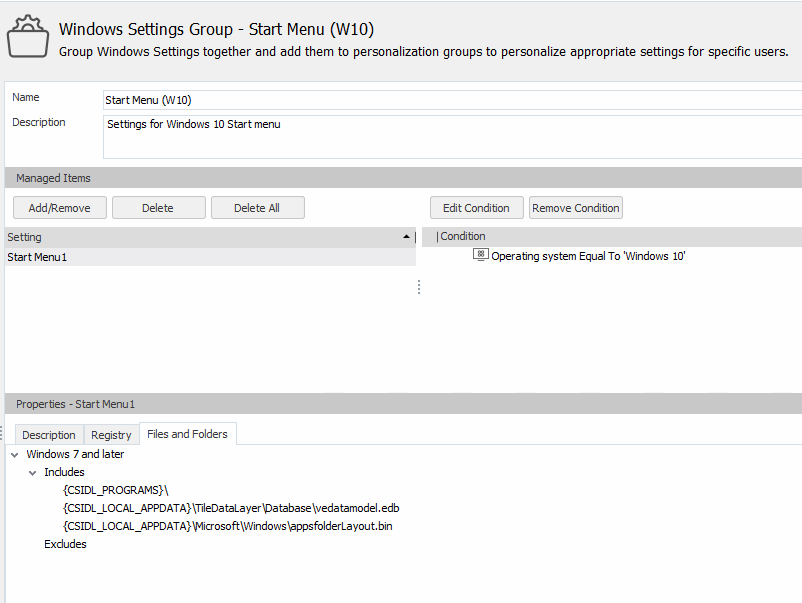
Task: Click the Condition column header
Action: click(x=612, y=236)
